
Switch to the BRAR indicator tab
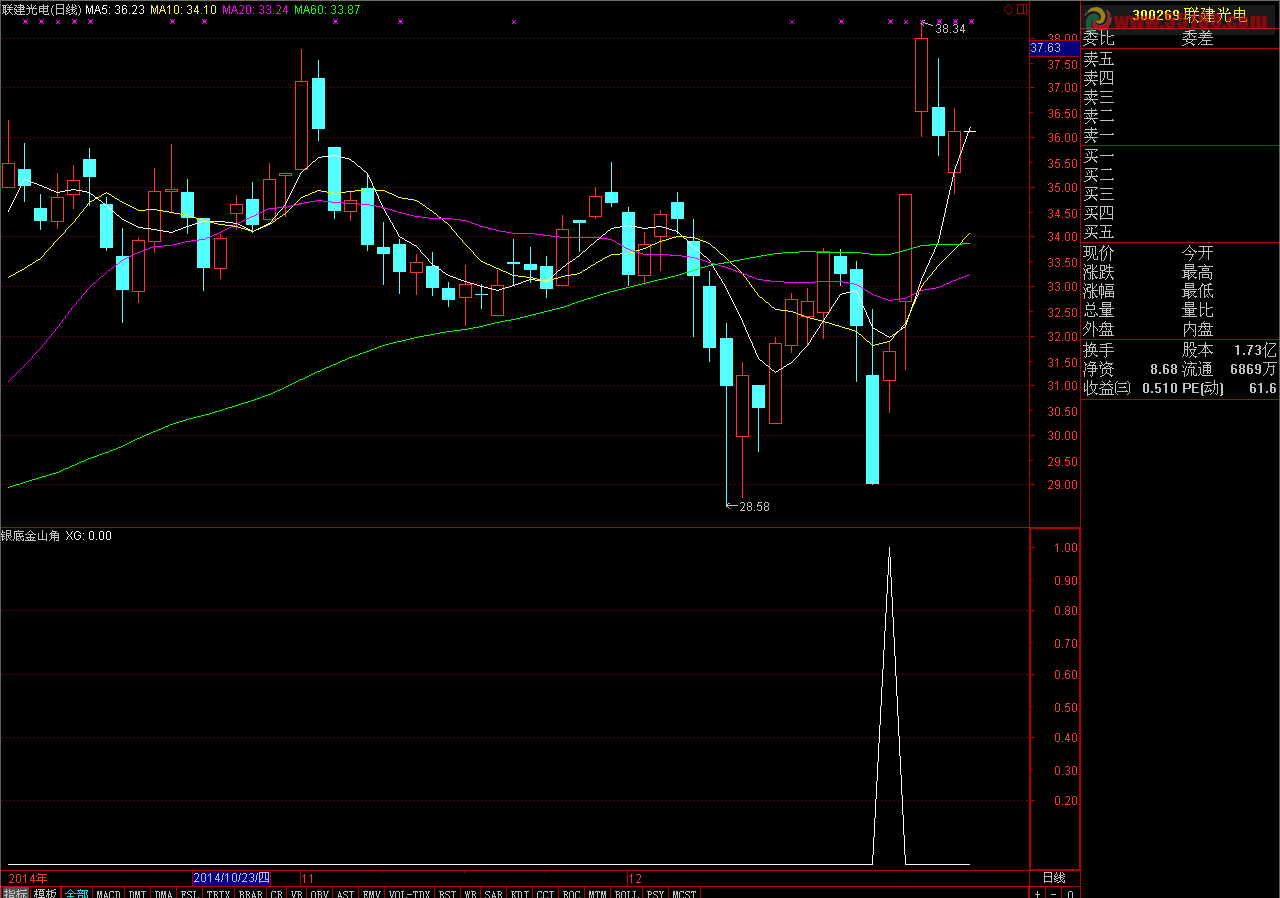tap(251, 893)
